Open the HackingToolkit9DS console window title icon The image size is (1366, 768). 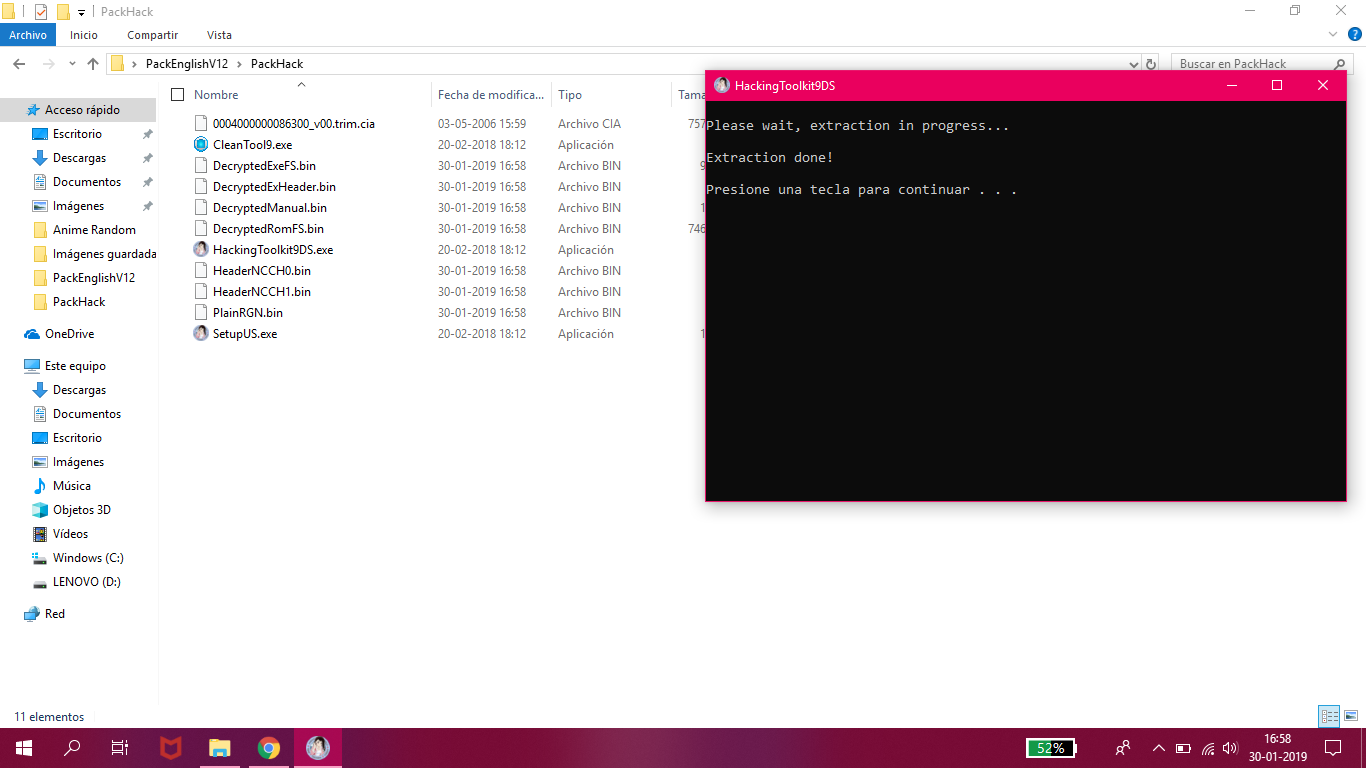[x=721, y=85]
